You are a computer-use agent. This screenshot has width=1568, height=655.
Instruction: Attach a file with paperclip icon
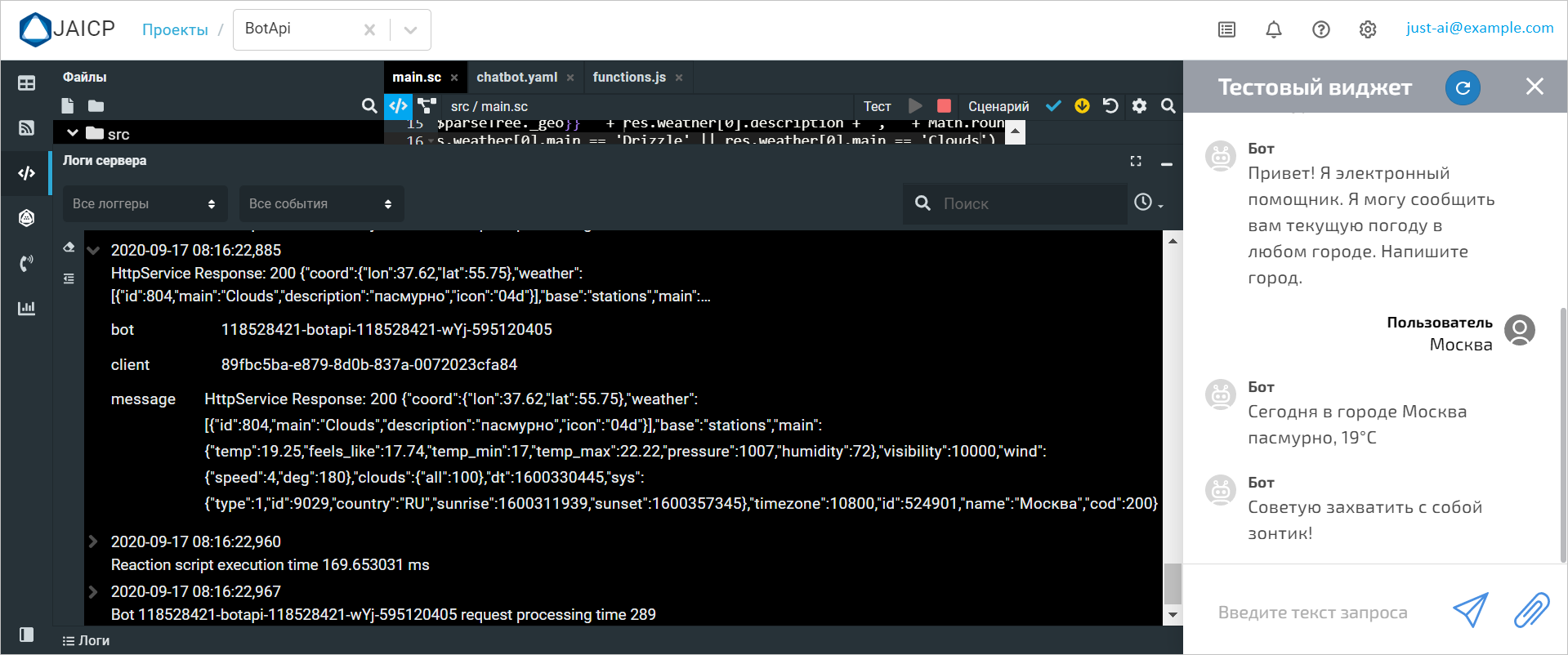click(1530, 610)
